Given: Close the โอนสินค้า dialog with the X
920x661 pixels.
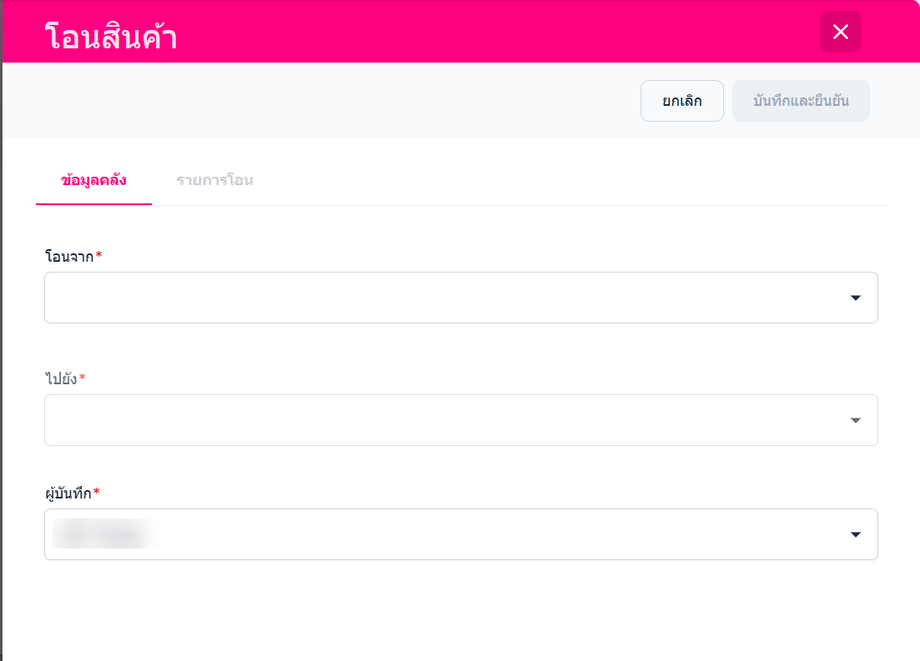Looking at the screenshot, I should [x=840, y=32].
